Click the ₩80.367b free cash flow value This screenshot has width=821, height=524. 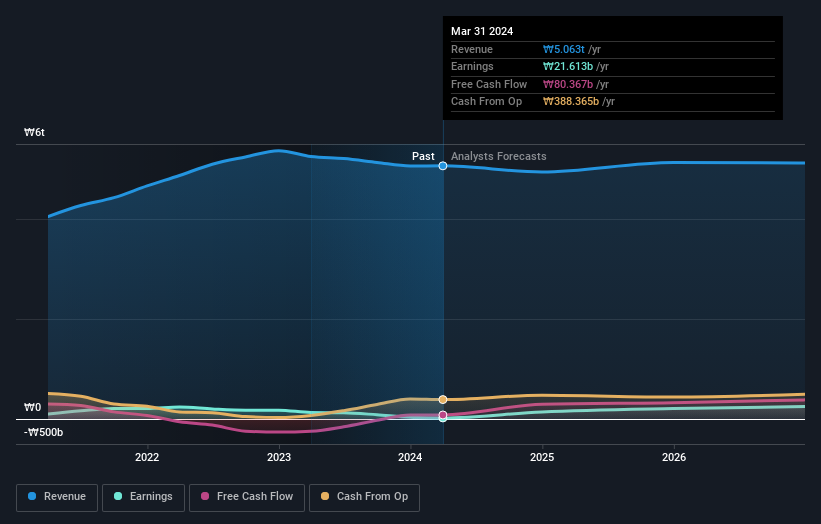click(568, 84)
